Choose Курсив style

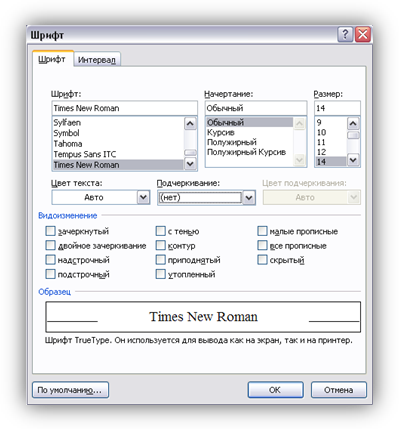point(249,132)
